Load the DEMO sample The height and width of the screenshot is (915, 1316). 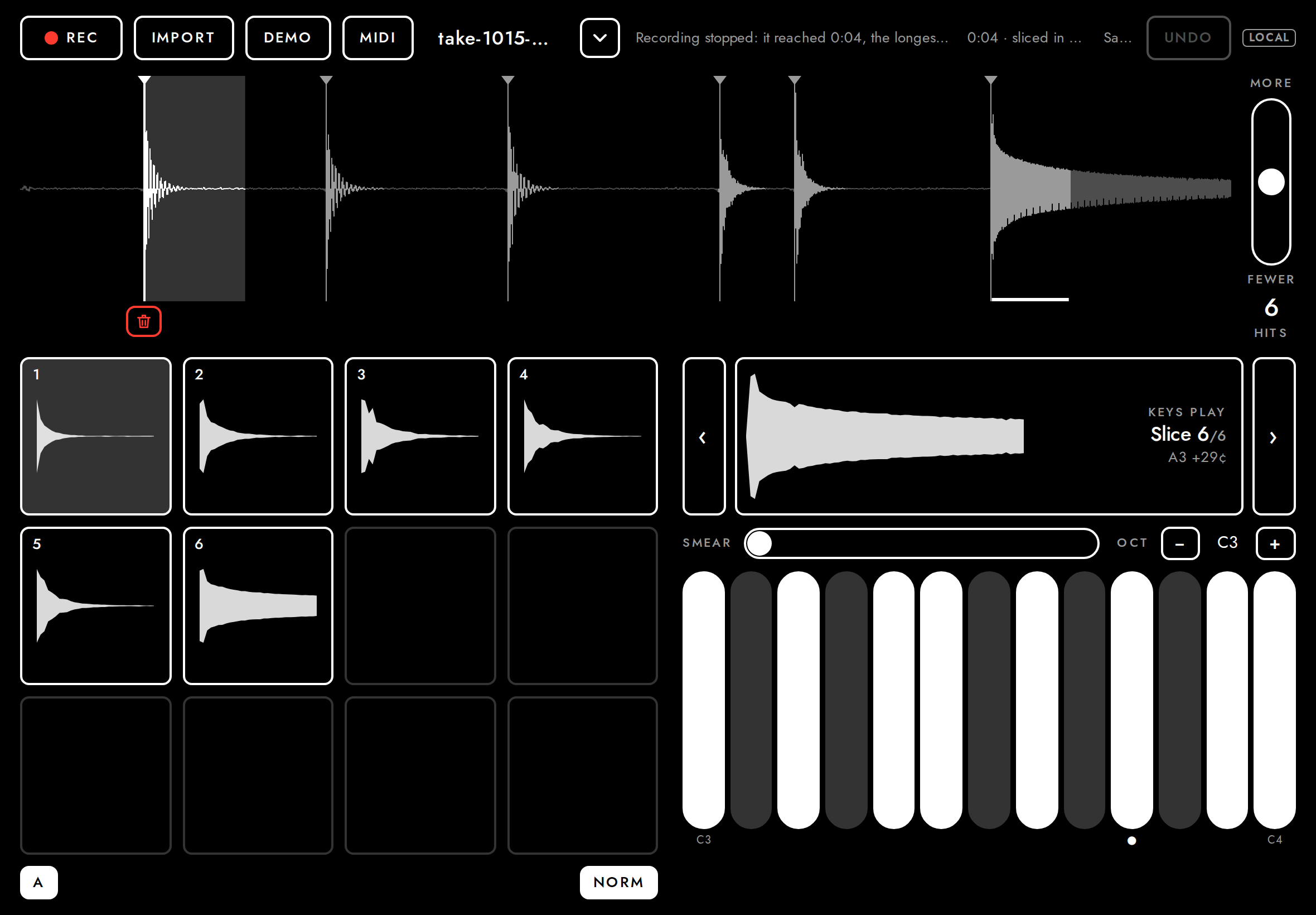288,38
